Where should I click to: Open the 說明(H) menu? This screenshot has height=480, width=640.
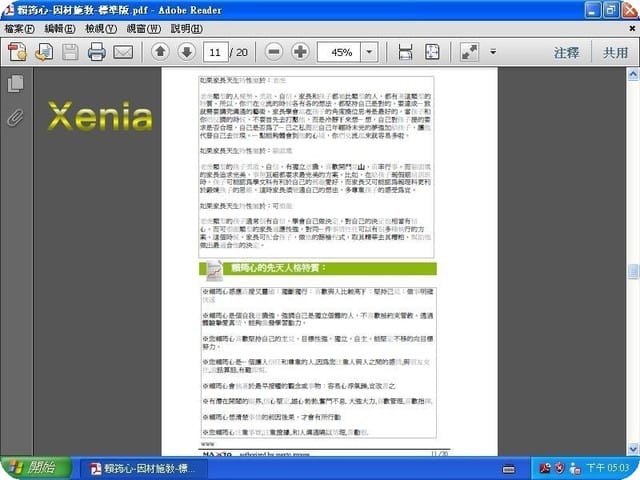[x=187, y=29]
